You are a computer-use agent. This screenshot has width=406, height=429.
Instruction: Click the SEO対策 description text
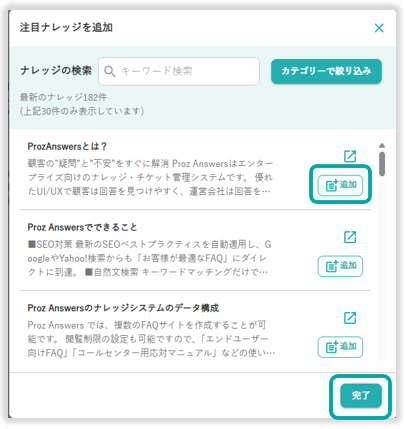(149, 258)
